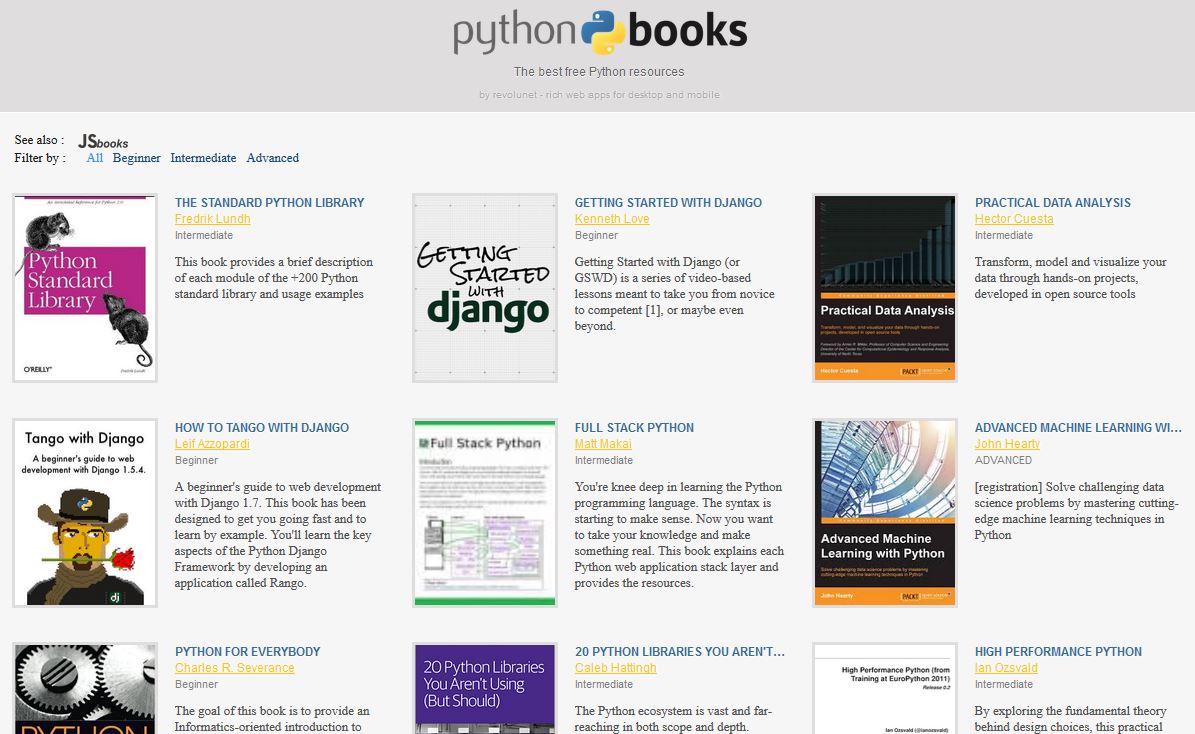1195x734 pixels.
Task: Visit author Caleb Hattingh link
Action: 615,668
